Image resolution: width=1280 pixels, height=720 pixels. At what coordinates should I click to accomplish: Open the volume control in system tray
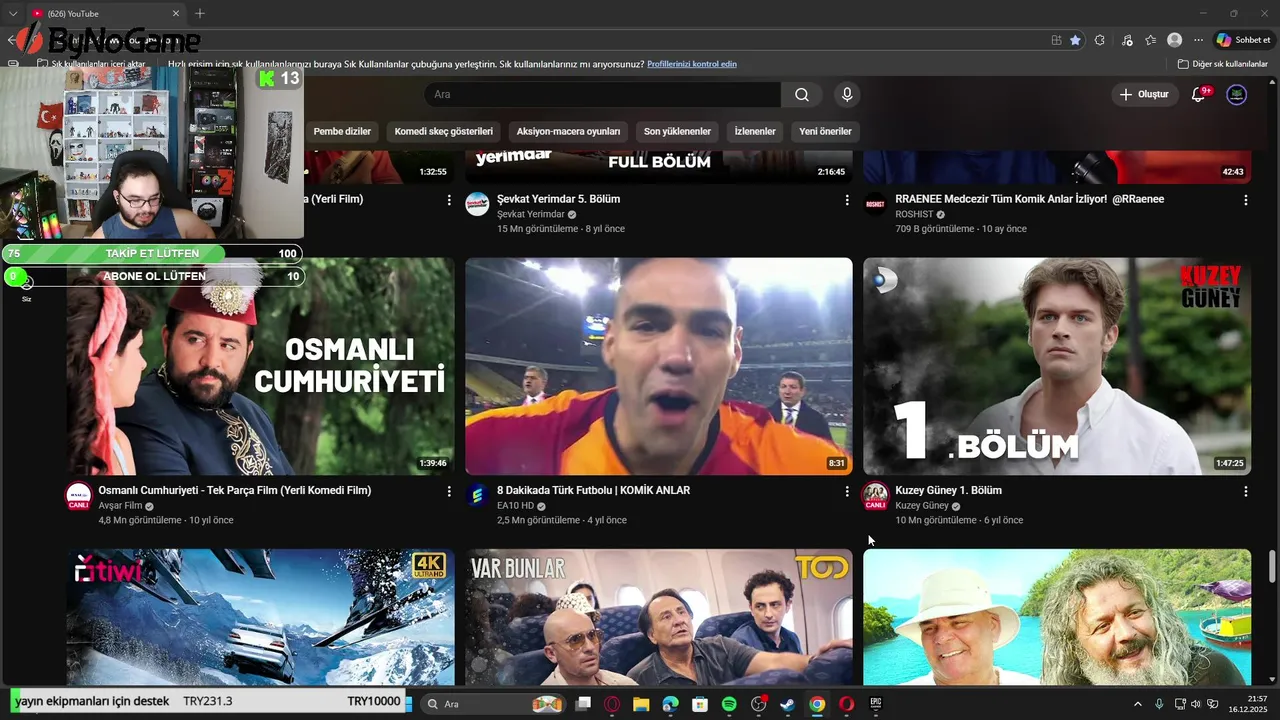1195,704
